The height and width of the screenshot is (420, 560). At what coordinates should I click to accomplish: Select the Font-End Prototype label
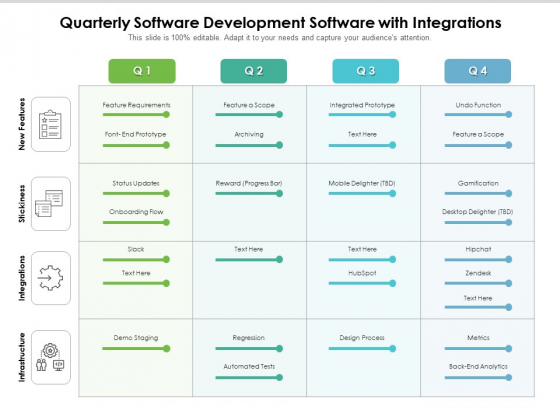[x=135, y=134]
